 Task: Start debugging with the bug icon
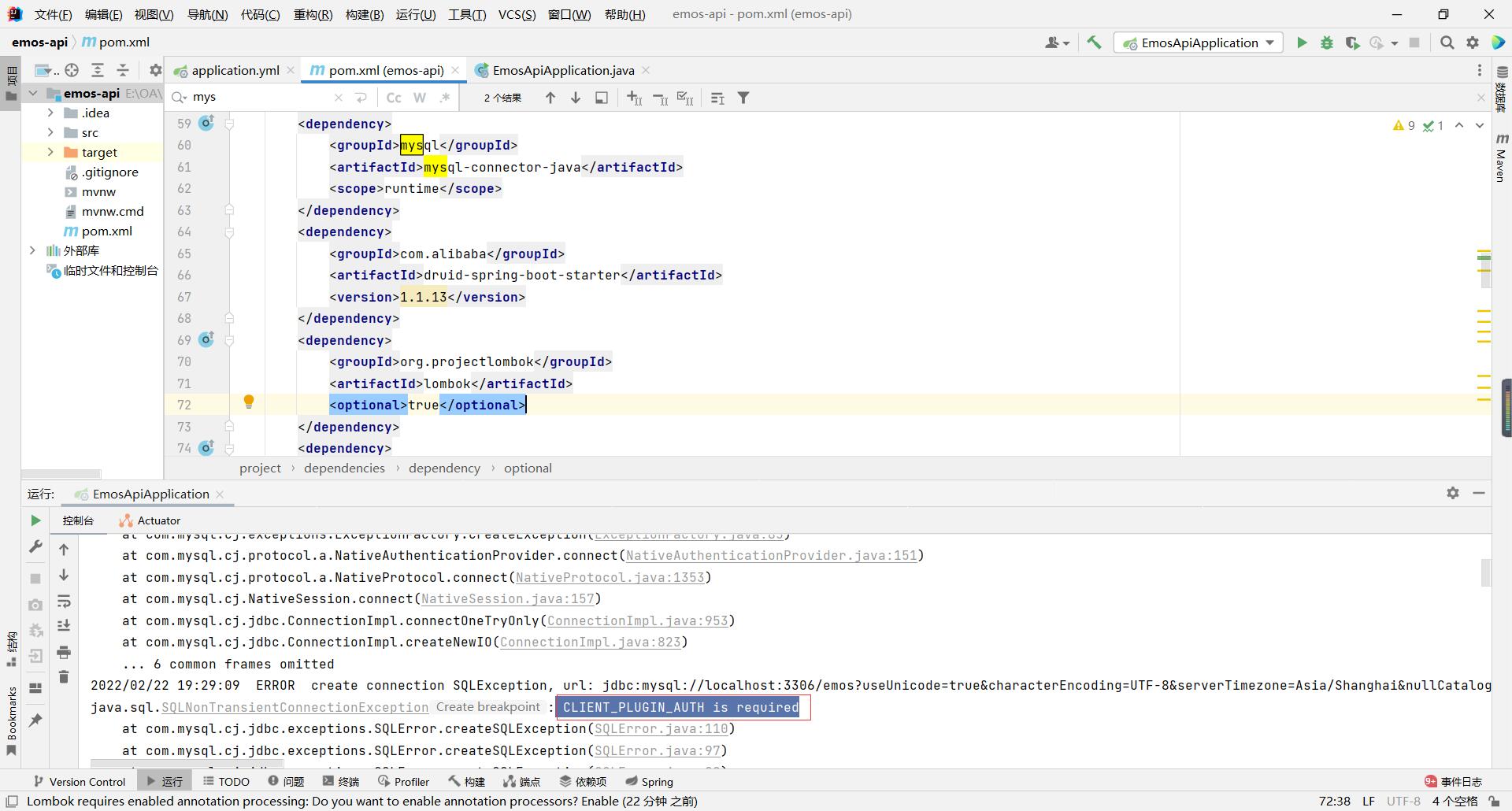point(1327,43)
